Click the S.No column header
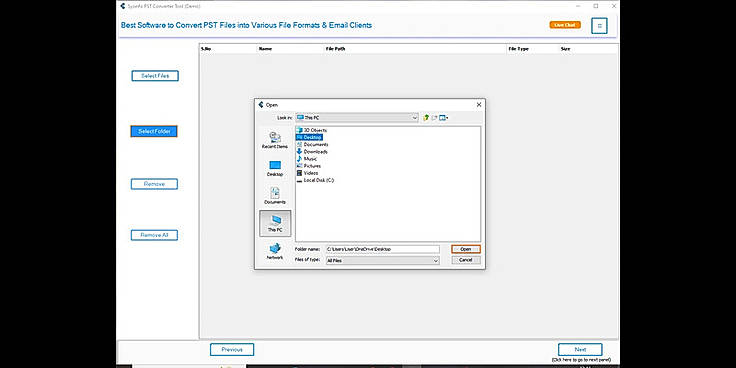 [206, 49]
